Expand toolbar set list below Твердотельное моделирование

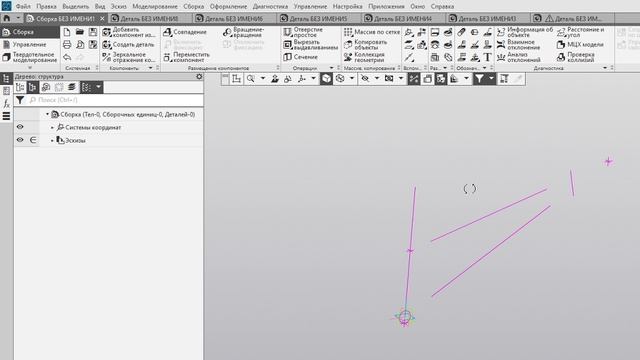[30, 68]
